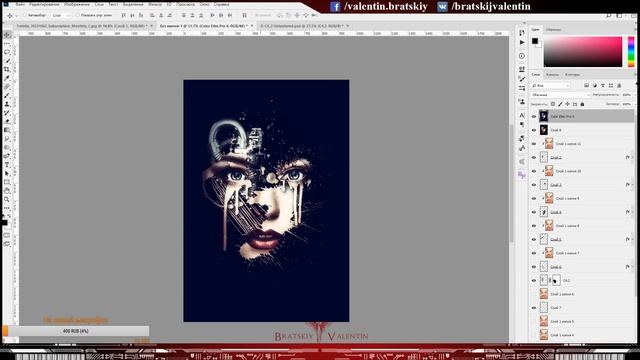The width and height of the screenshot is (640, 360).
Task: Click the canvas vertical scrollbar
Action: [512, 184]
